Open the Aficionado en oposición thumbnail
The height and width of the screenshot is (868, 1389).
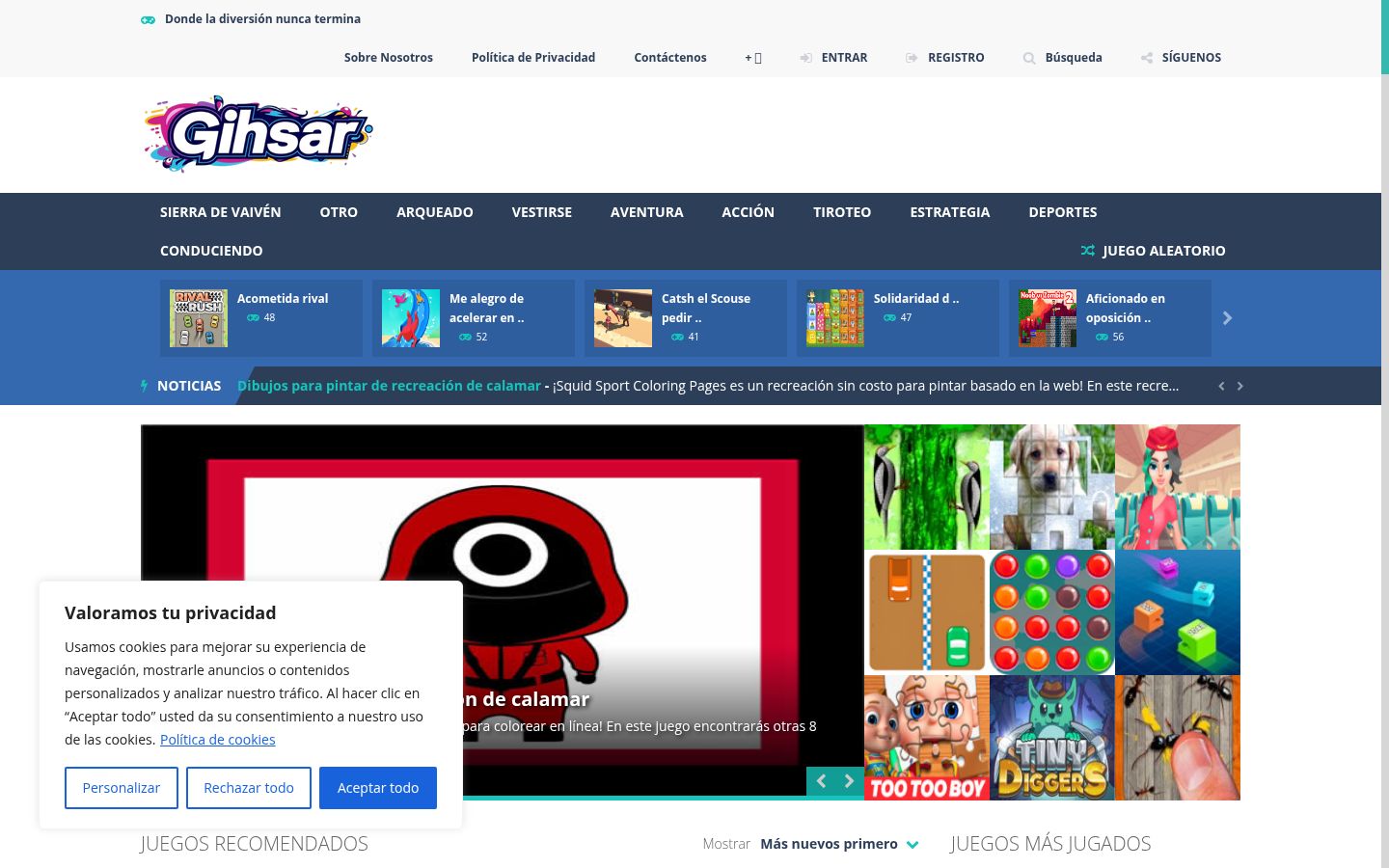click(x=1048, y=318)
